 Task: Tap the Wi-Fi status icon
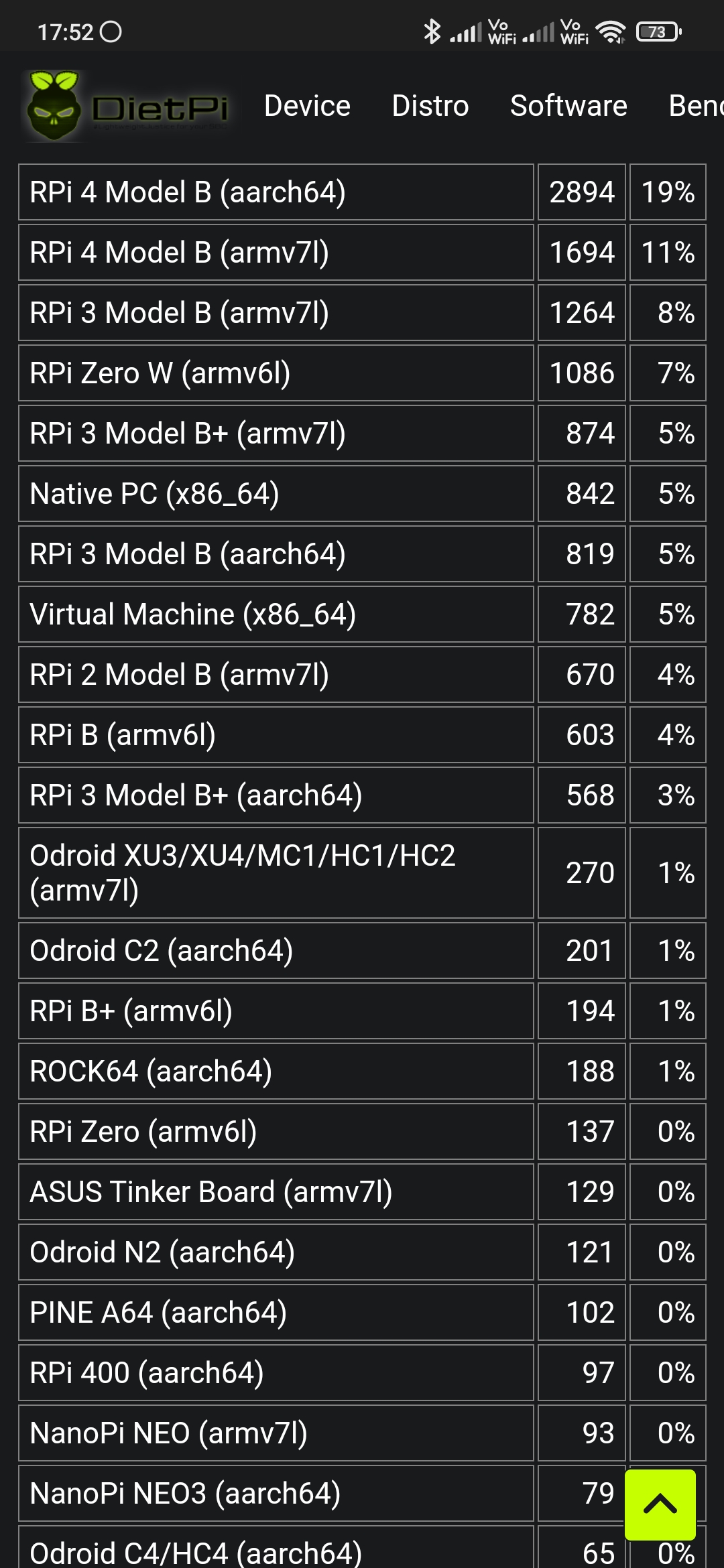pyautogui.click(x=610, y=31)
